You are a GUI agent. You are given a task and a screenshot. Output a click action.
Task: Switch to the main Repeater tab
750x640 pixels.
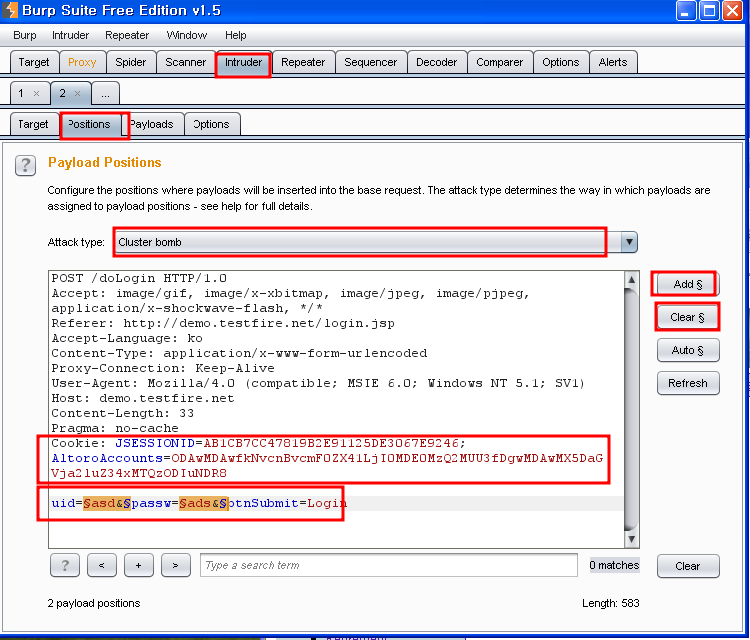coord(303,62)
